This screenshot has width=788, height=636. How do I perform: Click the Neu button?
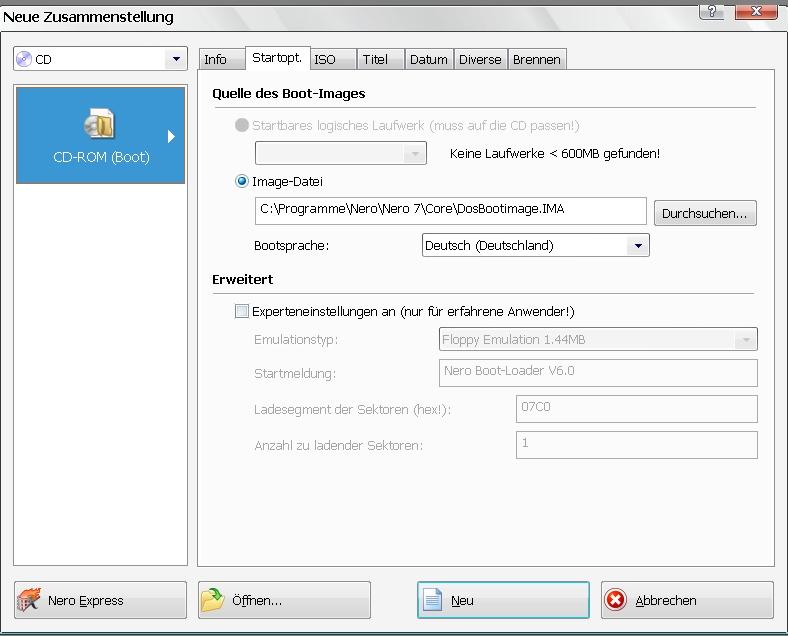tap(503, 600)
